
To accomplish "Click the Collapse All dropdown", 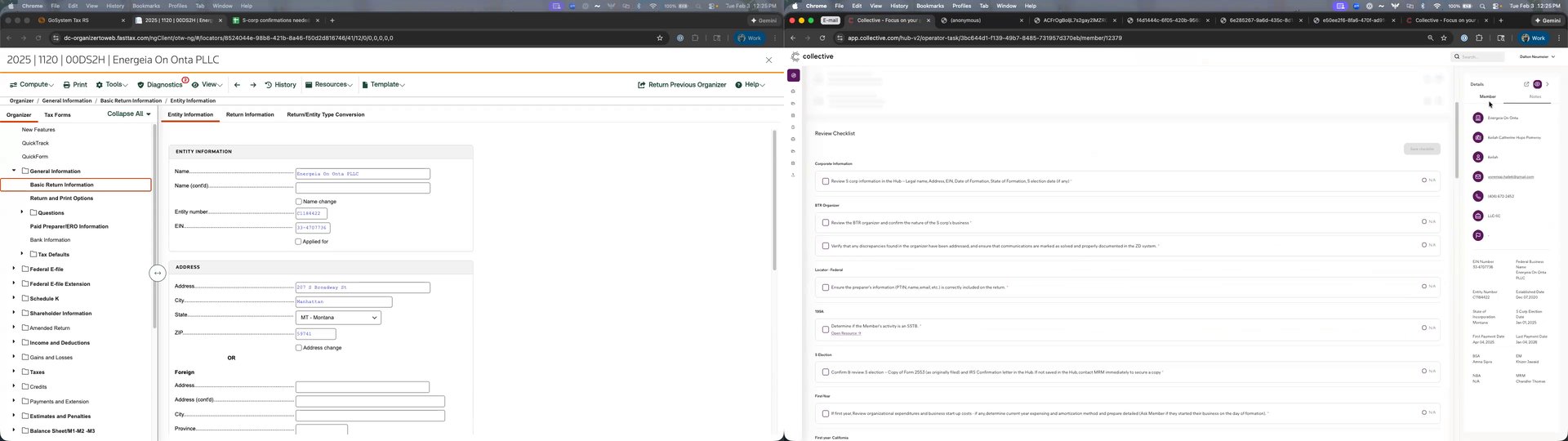I will (x=129, y=114).
